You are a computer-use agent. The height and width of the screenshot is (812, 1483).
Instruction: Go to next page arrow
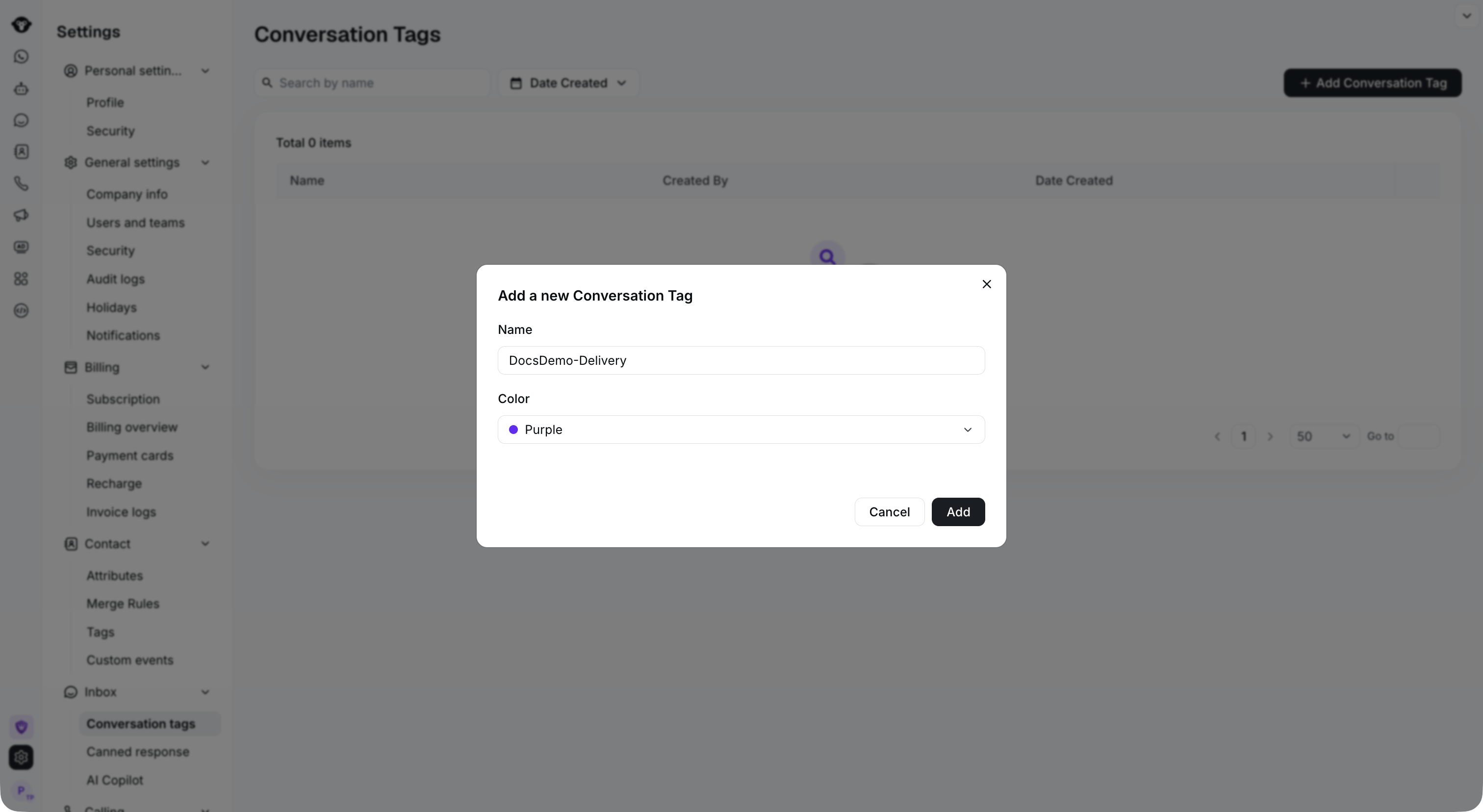(1270, 436)
